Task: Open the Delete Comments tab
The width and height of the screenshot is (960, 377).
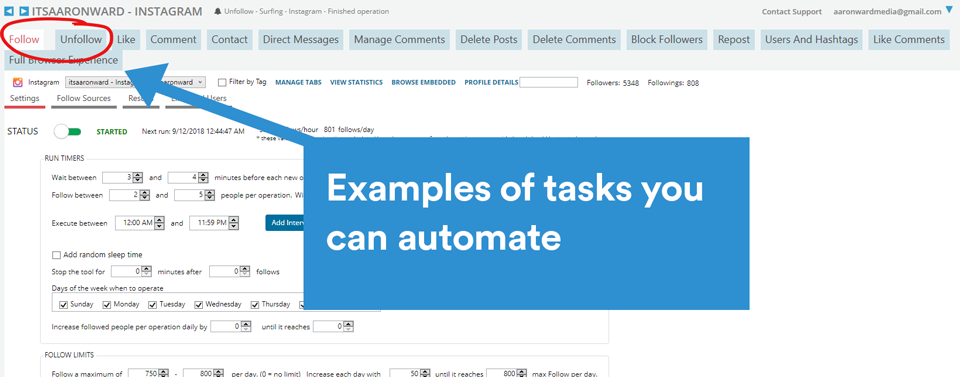Action: [x=574, y=39]
